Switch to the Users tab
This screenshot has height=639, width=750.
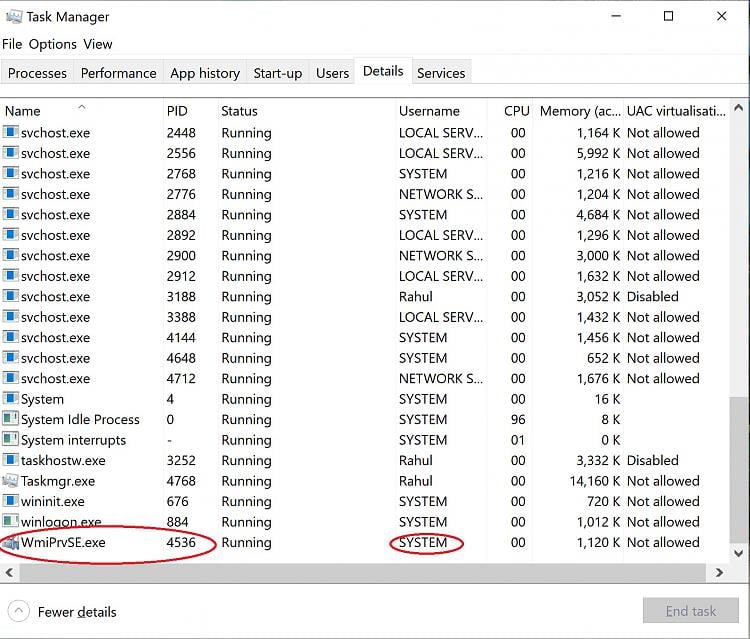point(332,73)
